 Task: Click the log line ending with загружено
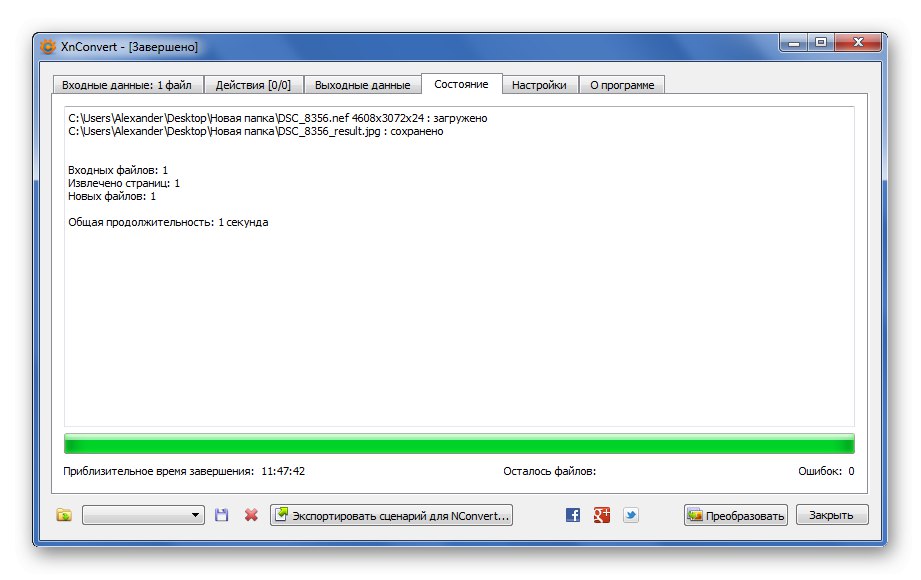278,118
